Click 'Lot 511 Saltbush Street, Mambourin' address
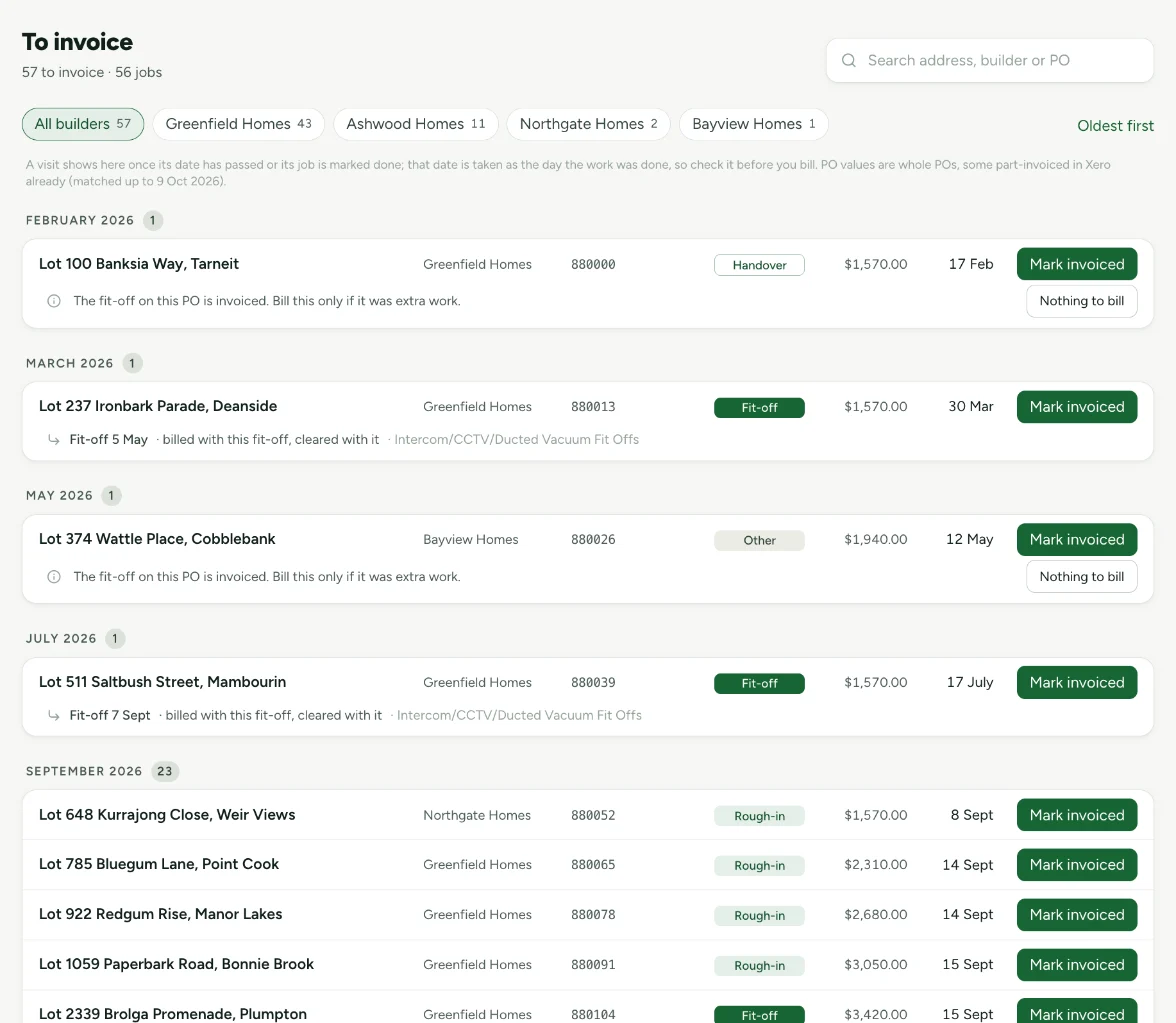The image size is (1176, 1023). tap(162, 682)
